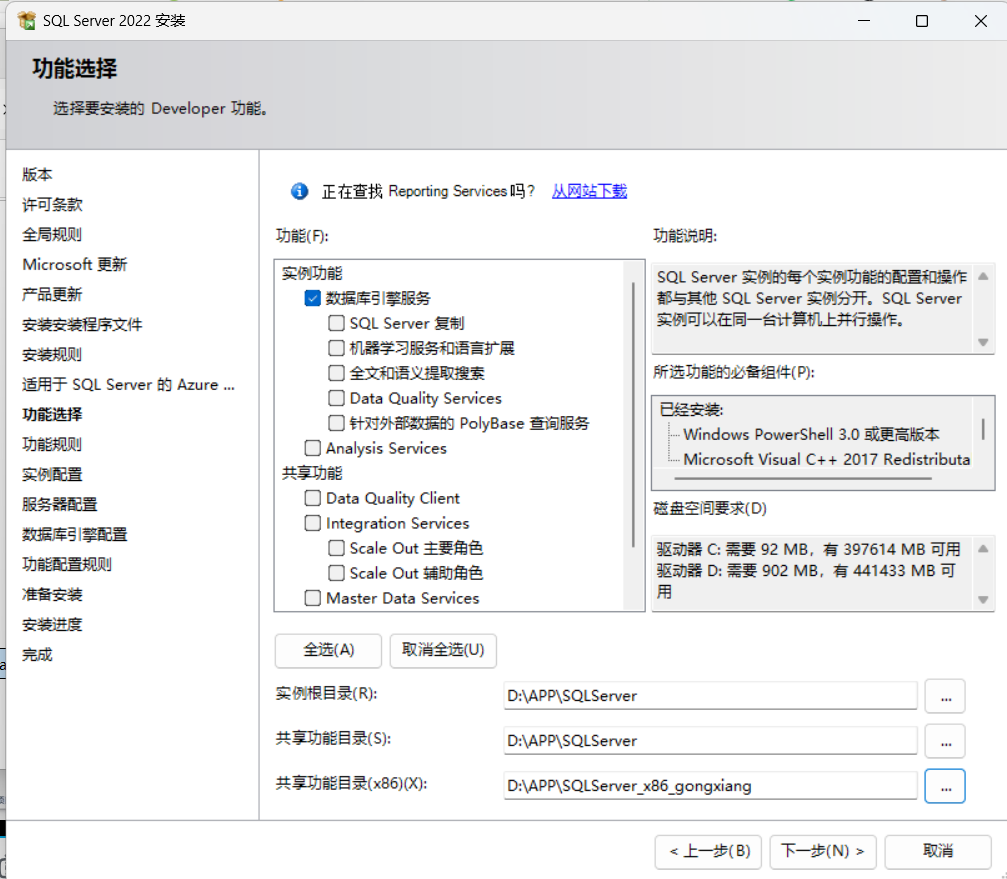1007x879 pixels.
Task: Select the 服务器配置 step
Action: (x=60, y=505)
